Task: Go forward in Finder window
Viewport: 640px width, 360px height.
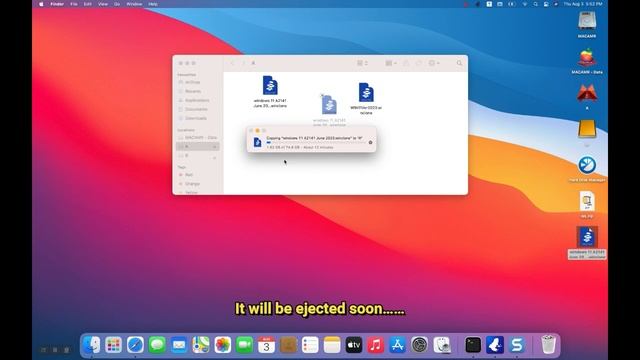Action: pos(243,63)
